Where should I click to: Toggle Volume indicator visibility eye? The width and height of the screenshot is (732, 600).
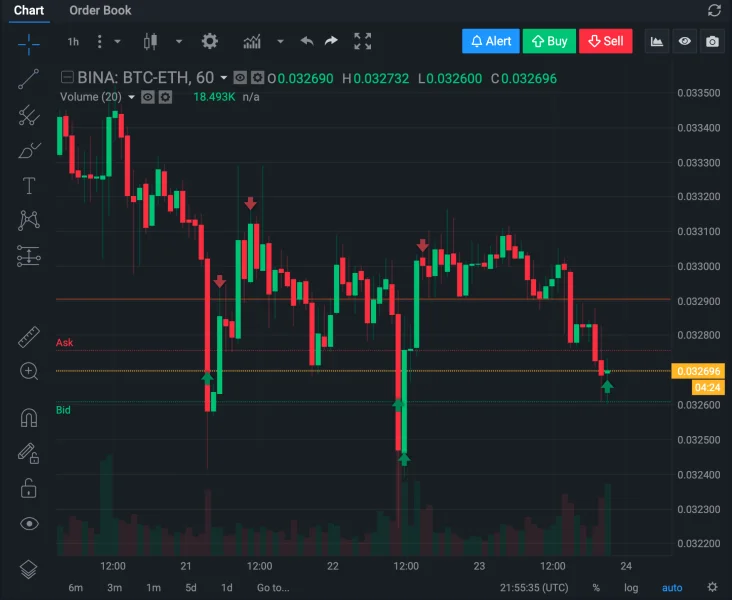(147, 97)
